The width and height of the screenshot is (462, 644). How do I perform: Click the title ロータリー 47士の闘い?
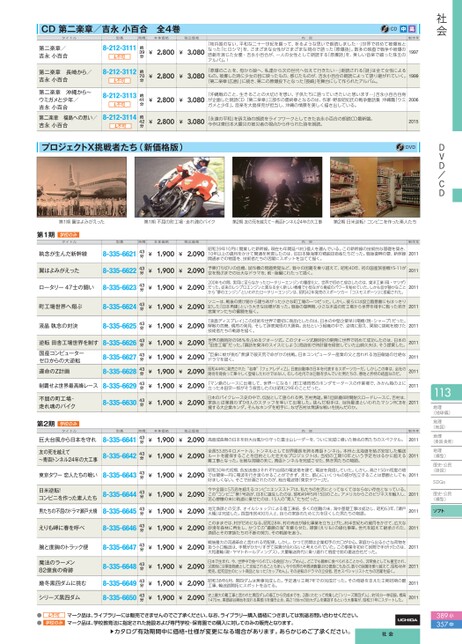click(67, 288)
